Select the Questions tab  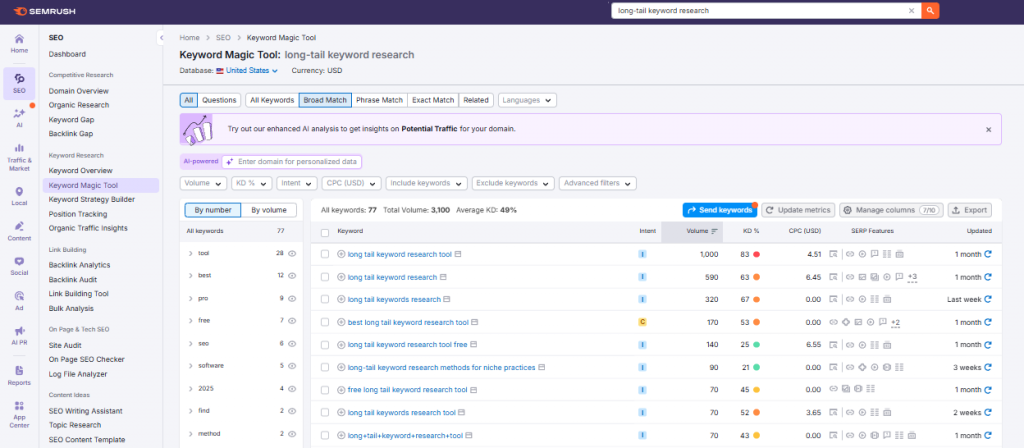[219, 100]
